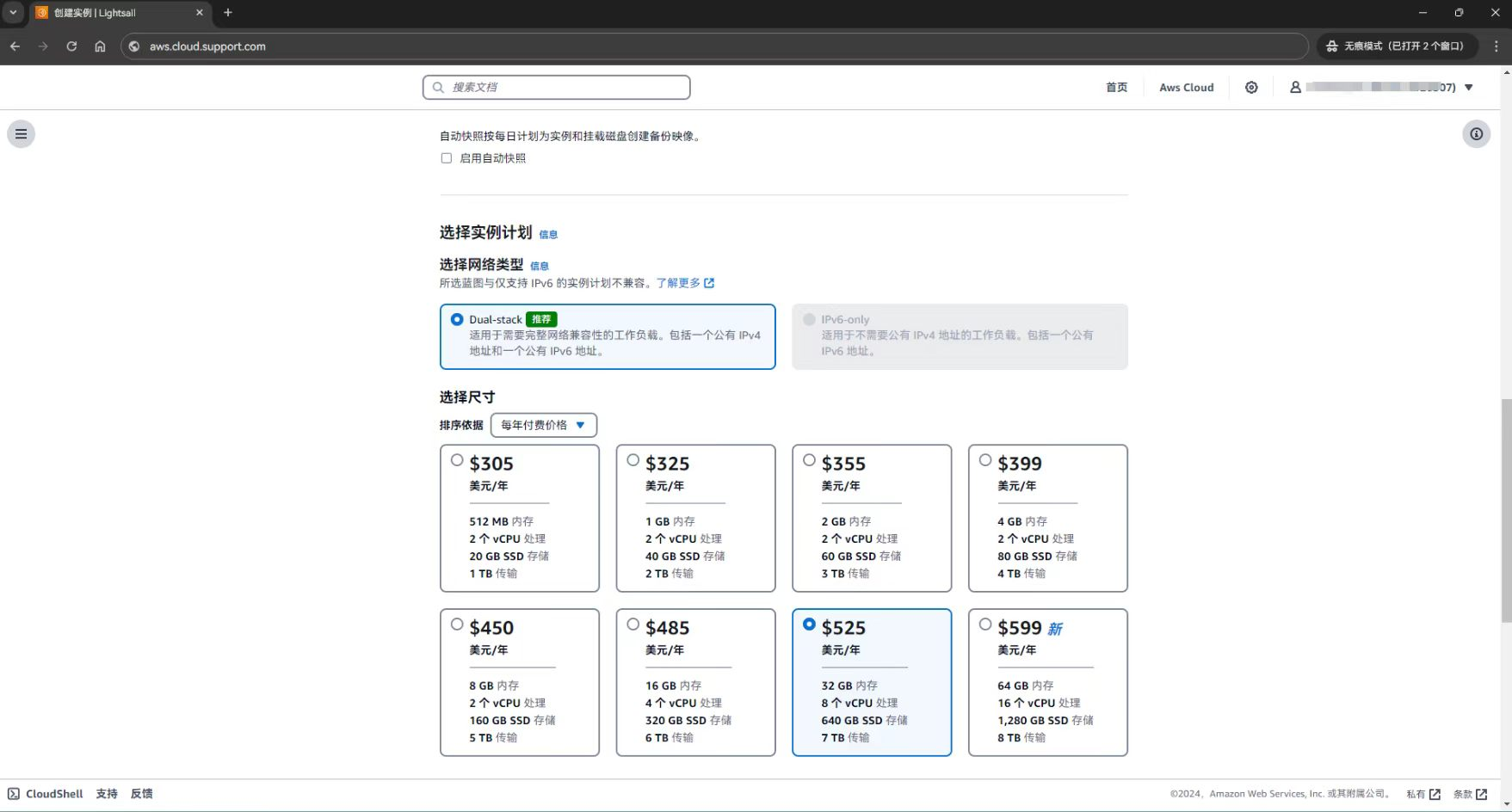This screenshot has height=812, width=1512.
Task: Click the 640 GB SSD 存储 text
Action: point(864,721)
